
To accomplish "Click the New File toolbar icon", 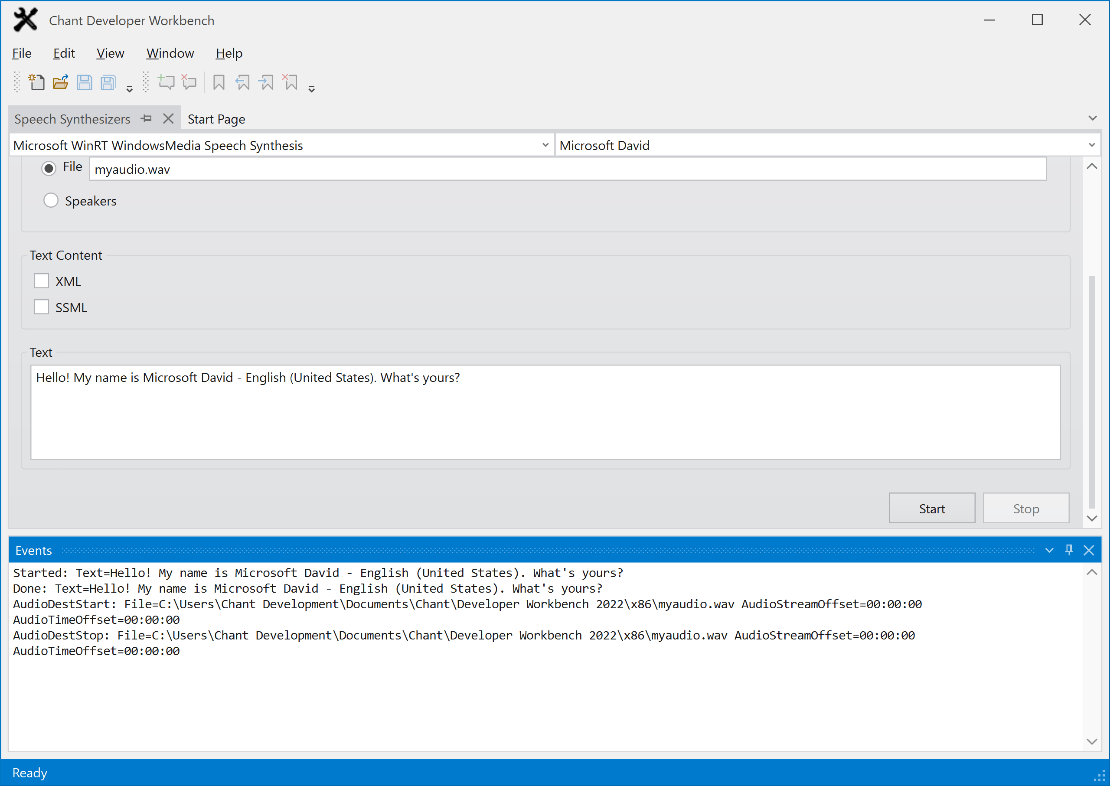I will click(37, 83).
